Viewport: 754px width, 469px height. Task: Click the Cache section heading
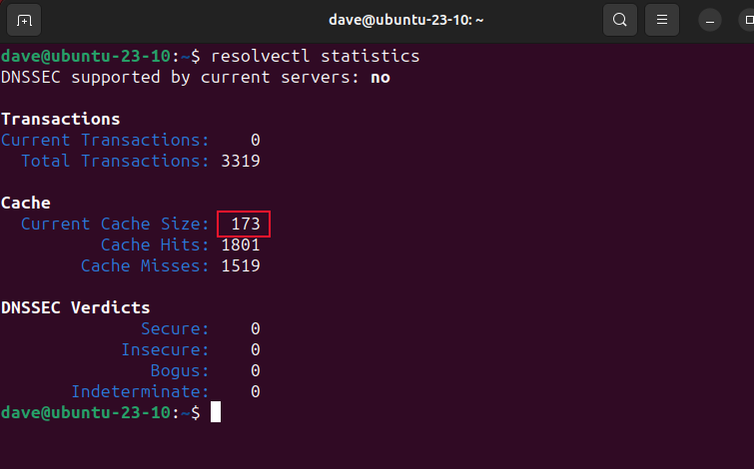(x=26, y=203)
